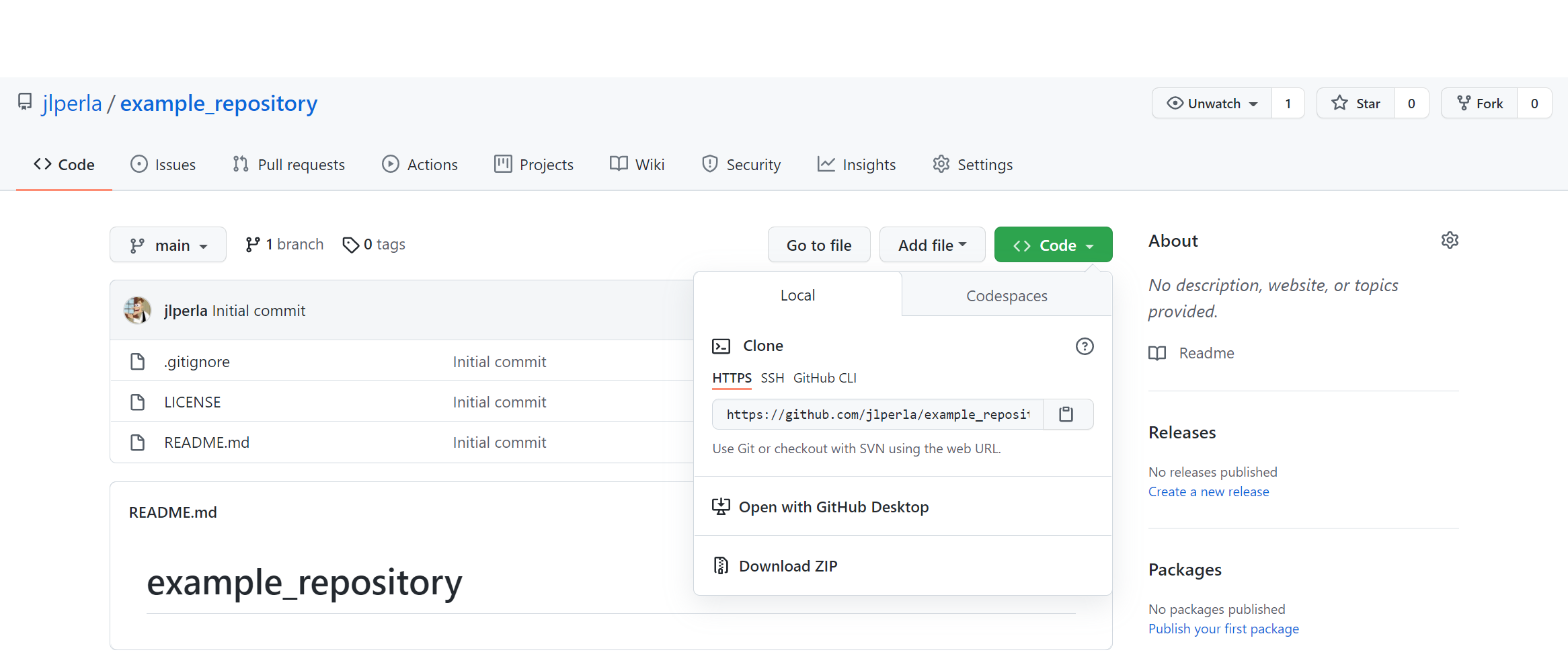The height and width of the screenshot is (669, 1568).
Task: Click the Download ZIP file icon
Action: pos(721,566)
